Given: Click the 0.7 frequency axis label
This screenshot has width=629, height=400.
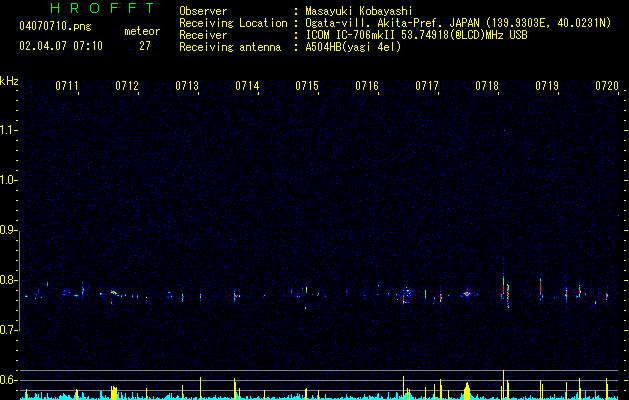Looking at the screenshot, I should click(8, 330).
